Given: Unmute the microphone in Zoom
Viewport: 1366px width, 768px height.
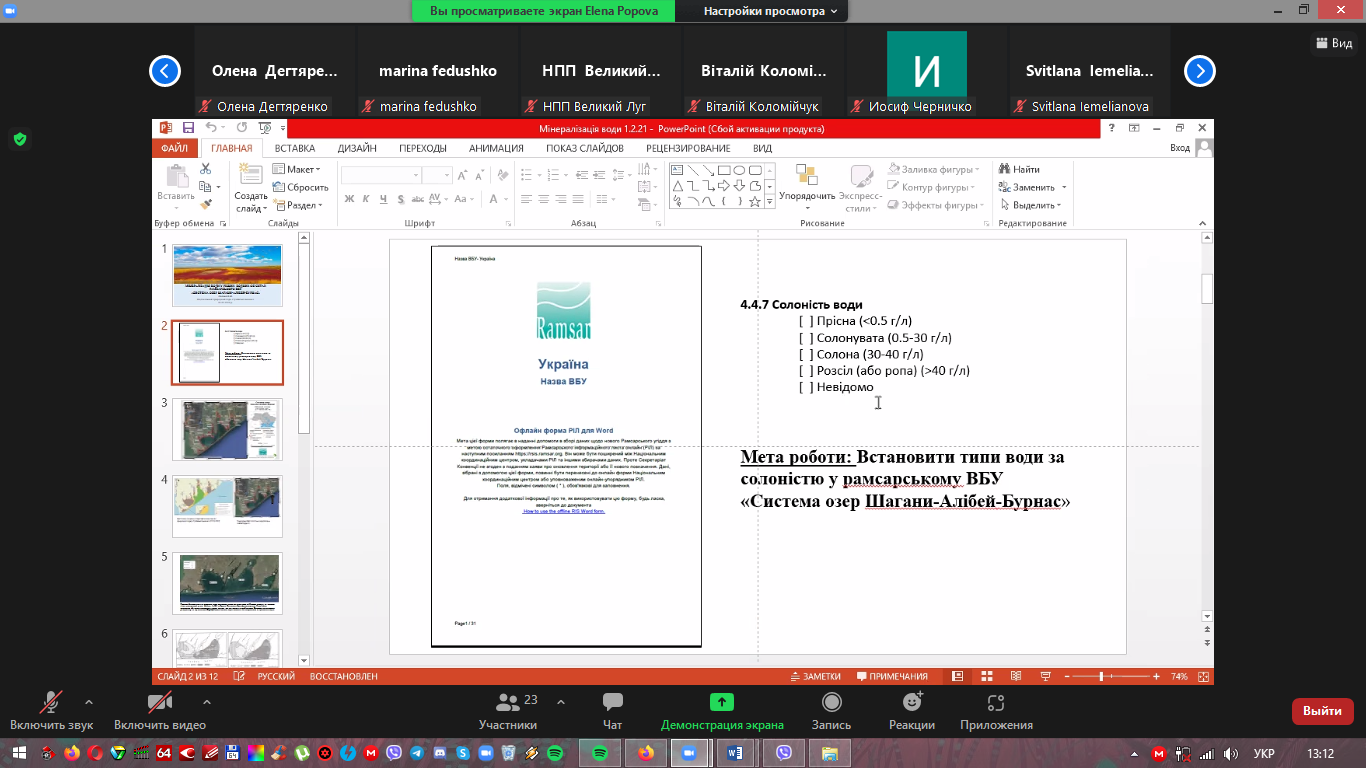Looking at the screenshot, I should [x=51, y=703].
